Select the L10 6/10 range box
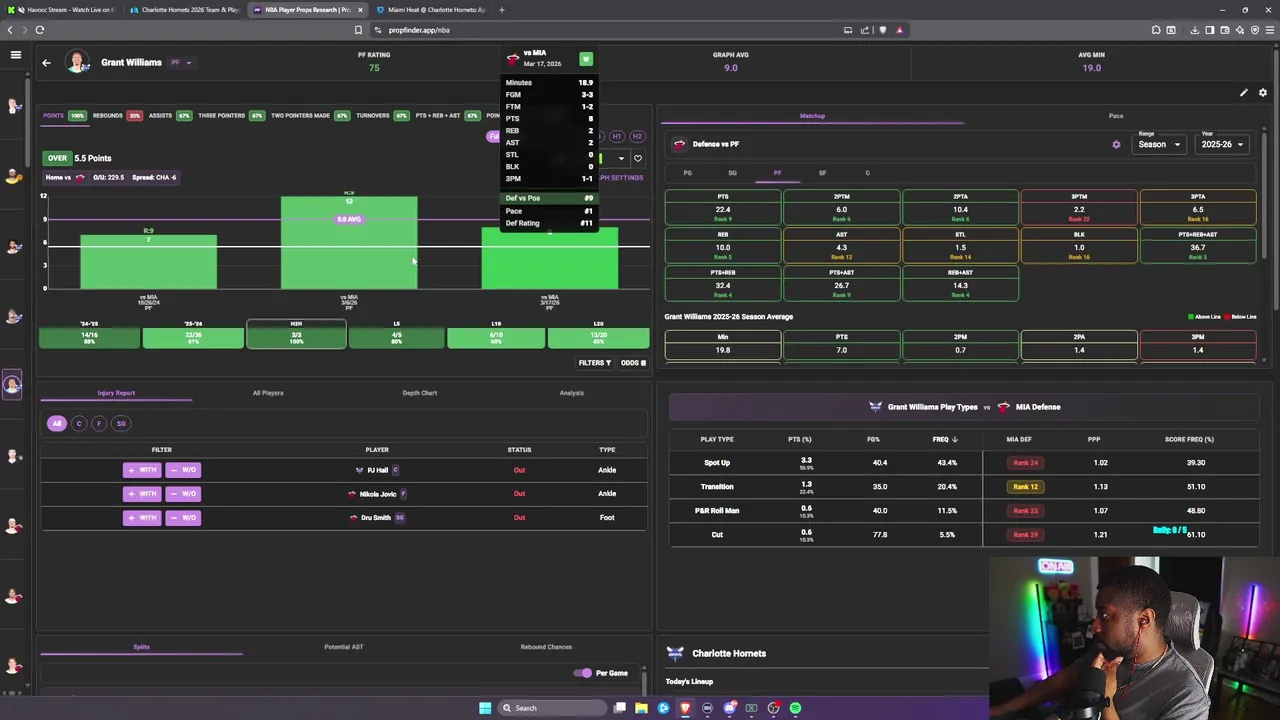 (x=497, y=334)
